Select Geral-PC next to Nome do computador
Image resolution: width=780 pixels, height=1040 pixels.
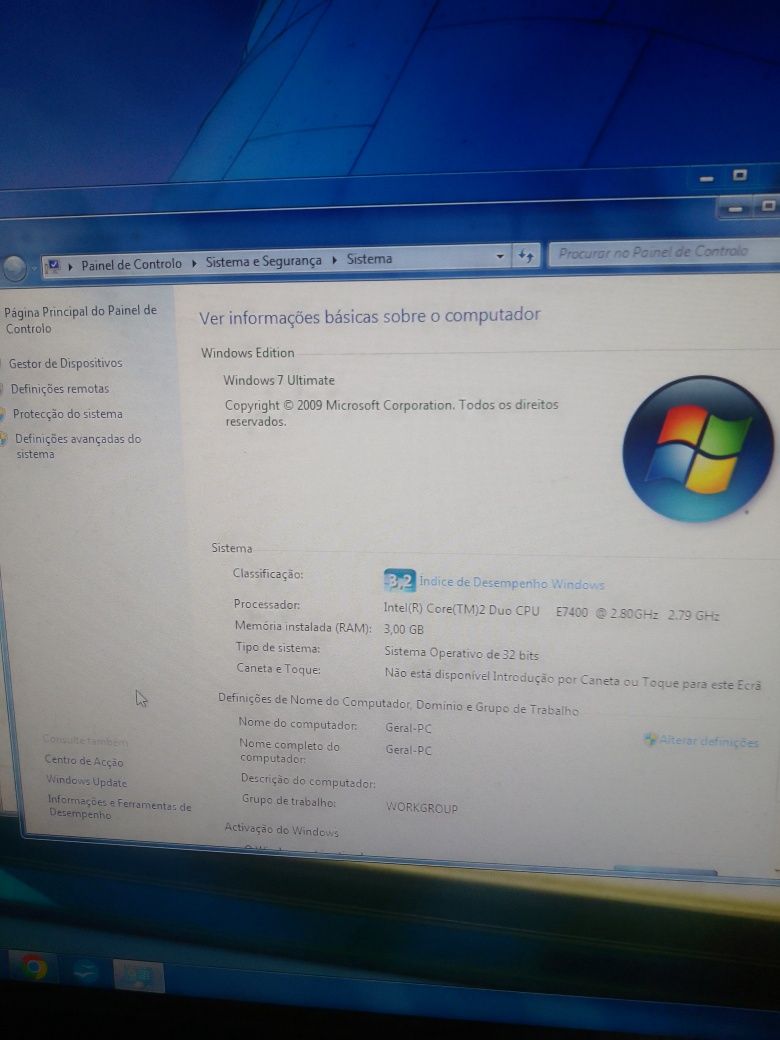click(x=409, y=728)
